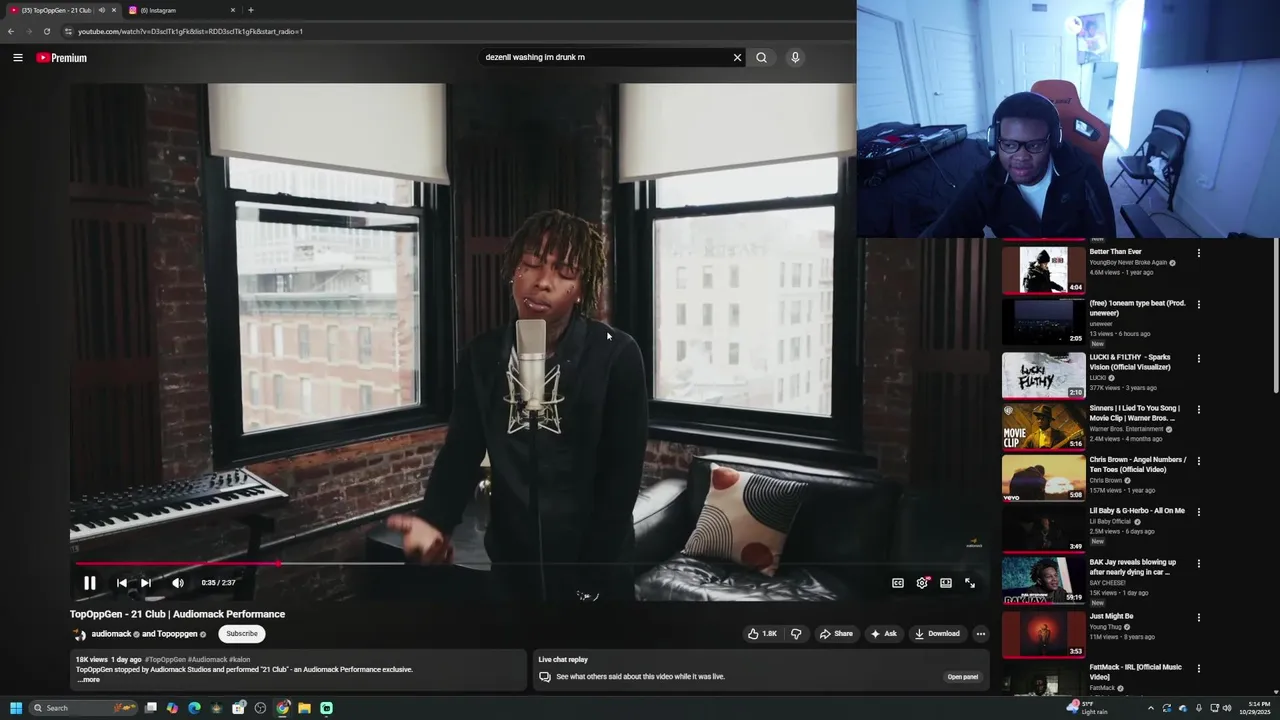Open the clock showing 5:14 PM

[1256, 708]
